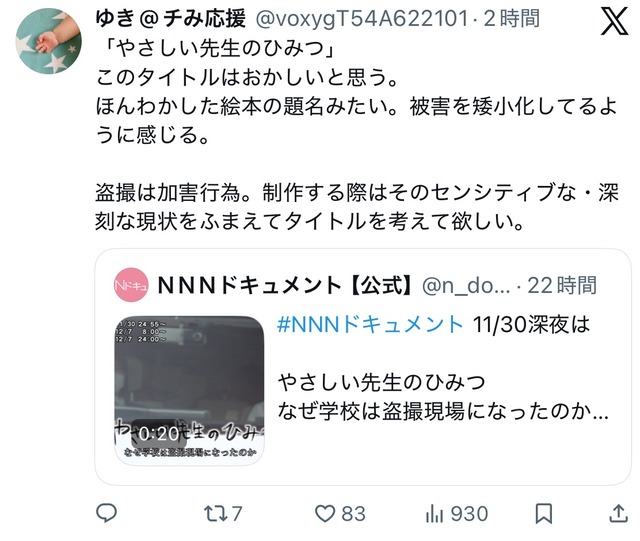Click the reply speech bubble icon

107,513
